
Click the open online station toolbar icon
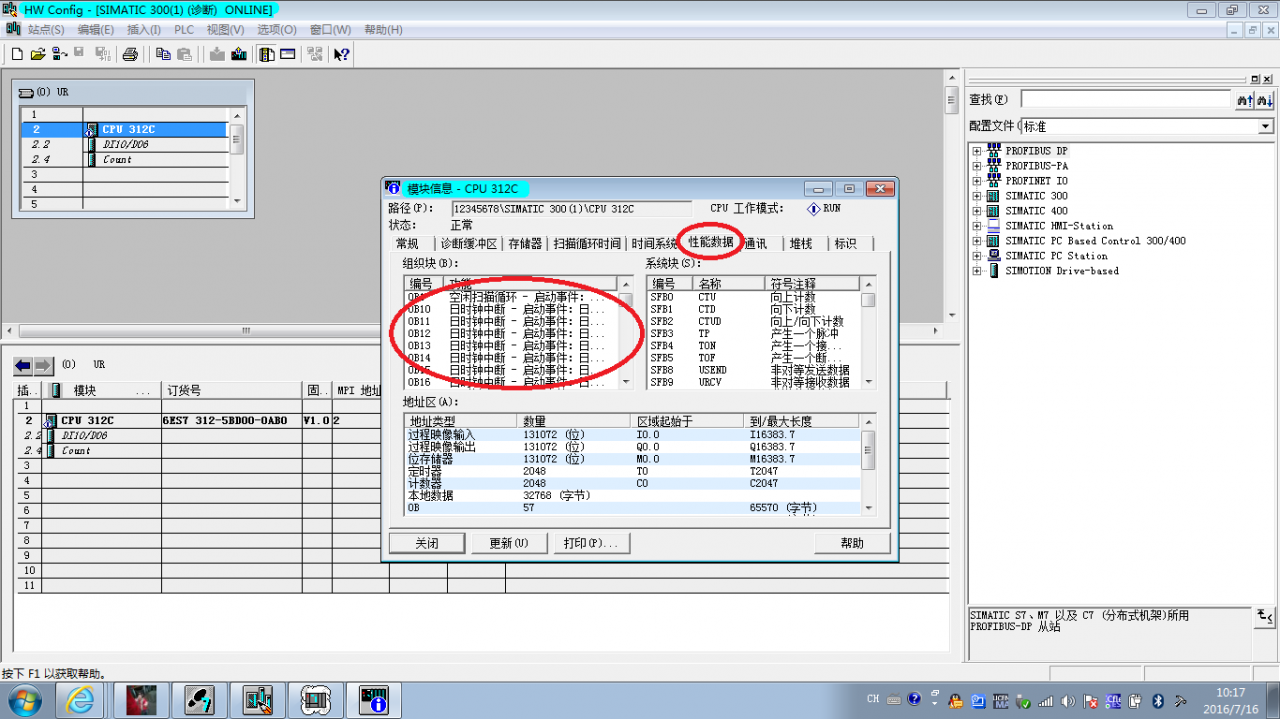point(60,54)
